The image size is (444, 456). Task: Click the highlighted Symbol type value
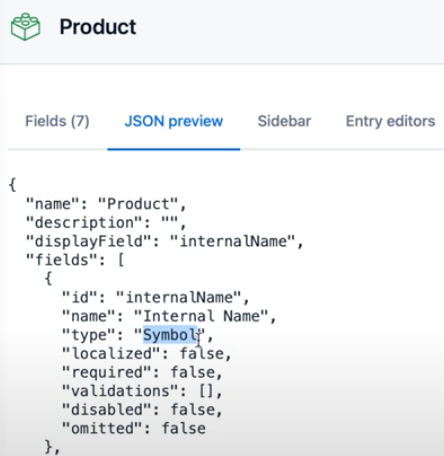pyautogui.click(x=170, y=335)
